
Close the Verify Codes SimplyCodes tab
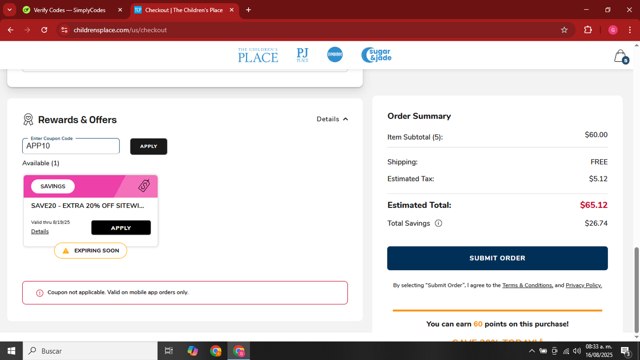pos(120,10)
